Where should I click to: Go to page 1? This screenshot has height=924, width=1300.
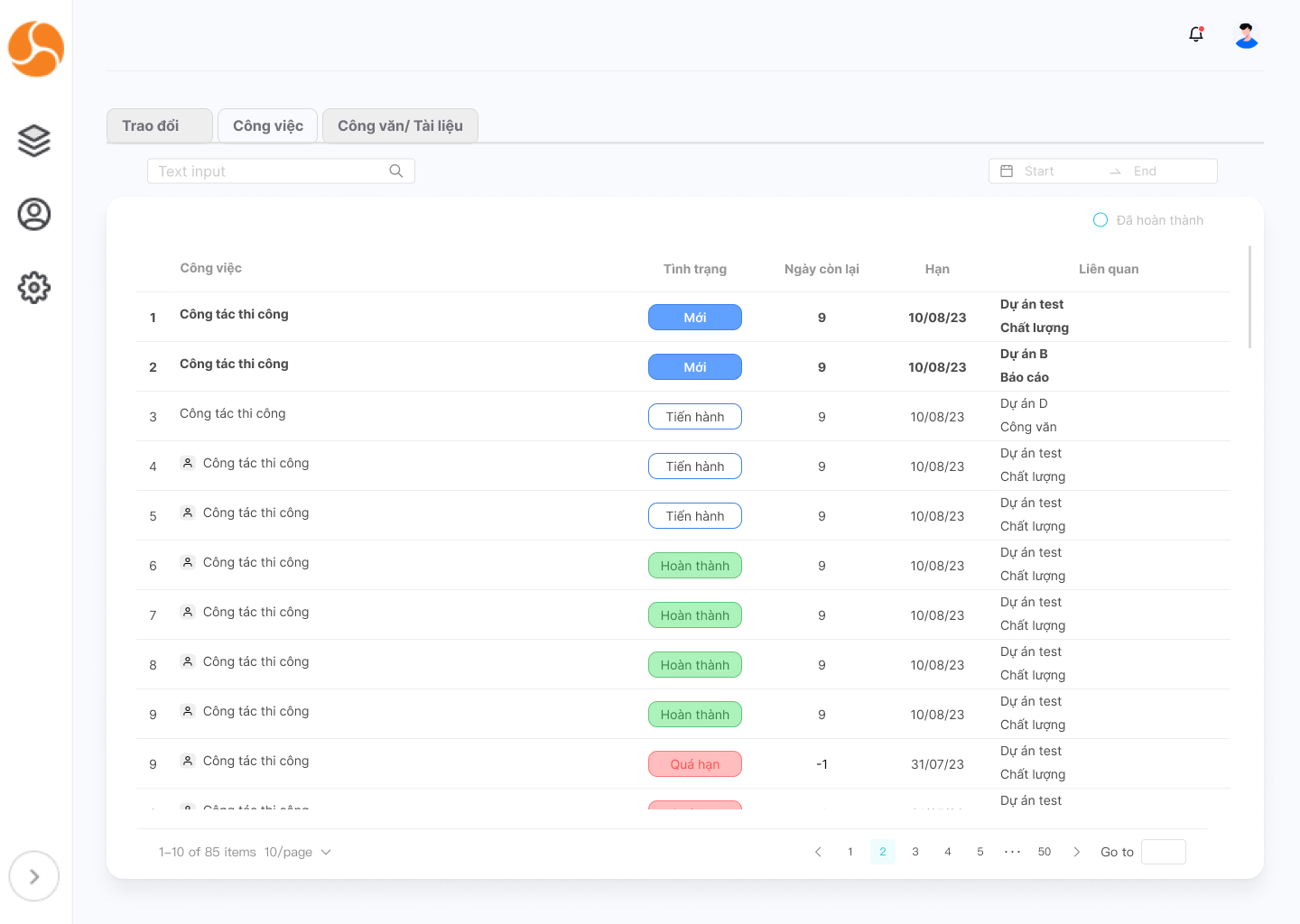pos(850,852)
